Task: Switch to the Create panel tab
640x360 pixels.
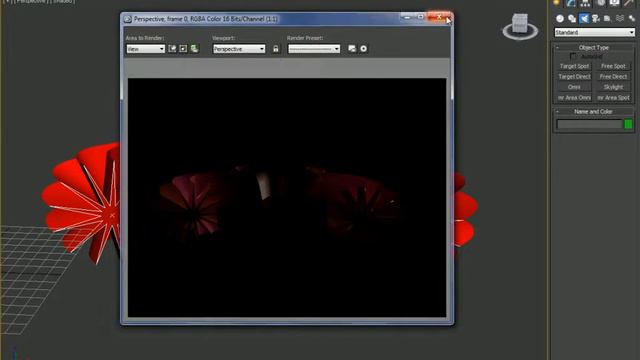Action: [x=556, y=3]
